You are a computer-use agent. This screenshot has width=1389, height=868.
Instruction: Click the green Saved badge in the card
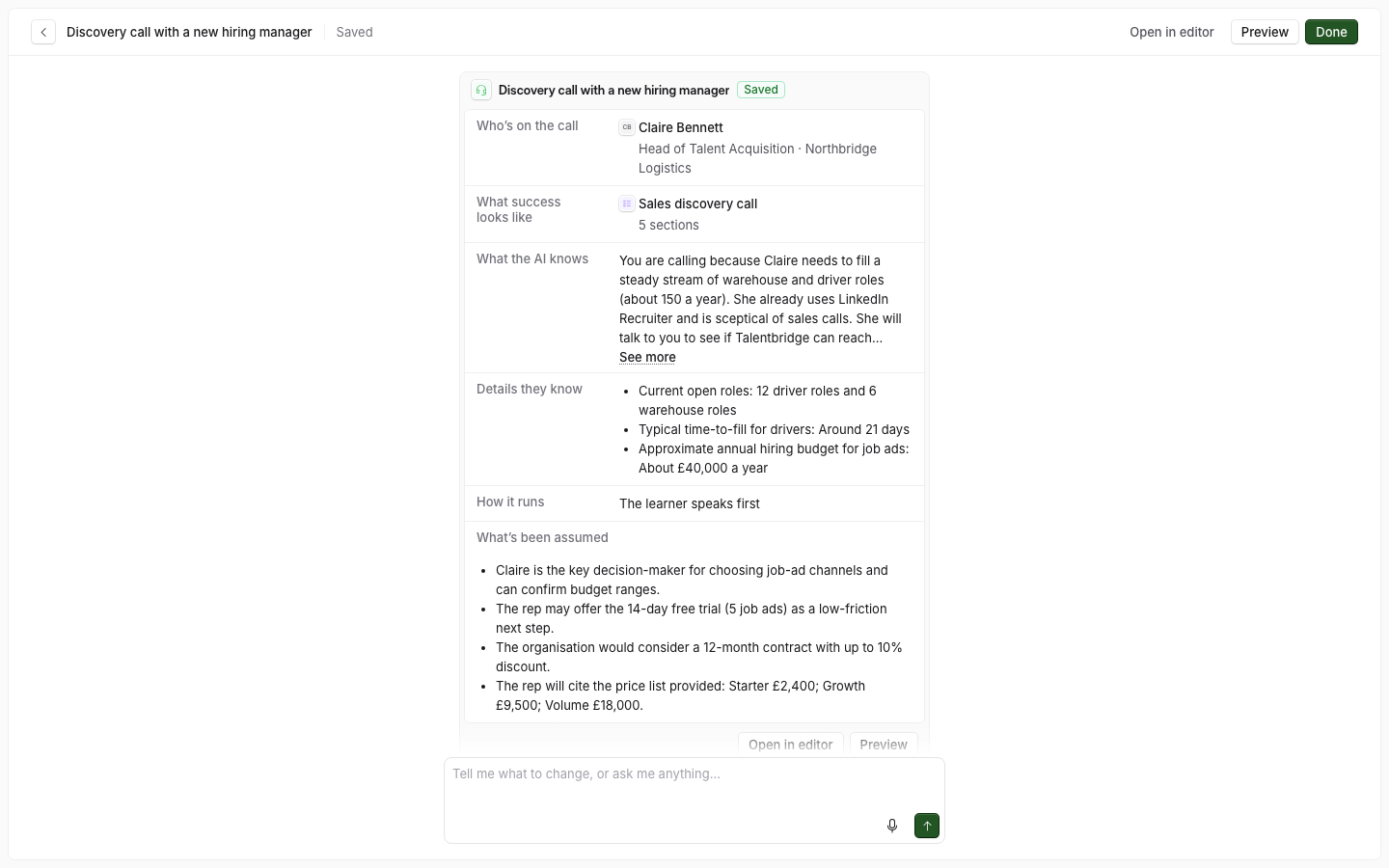761,90
